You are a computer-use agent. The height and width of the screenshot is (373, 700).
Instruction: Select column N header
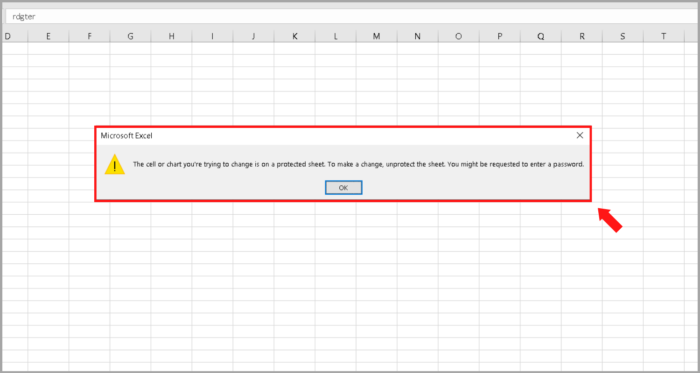pos(418,37)
